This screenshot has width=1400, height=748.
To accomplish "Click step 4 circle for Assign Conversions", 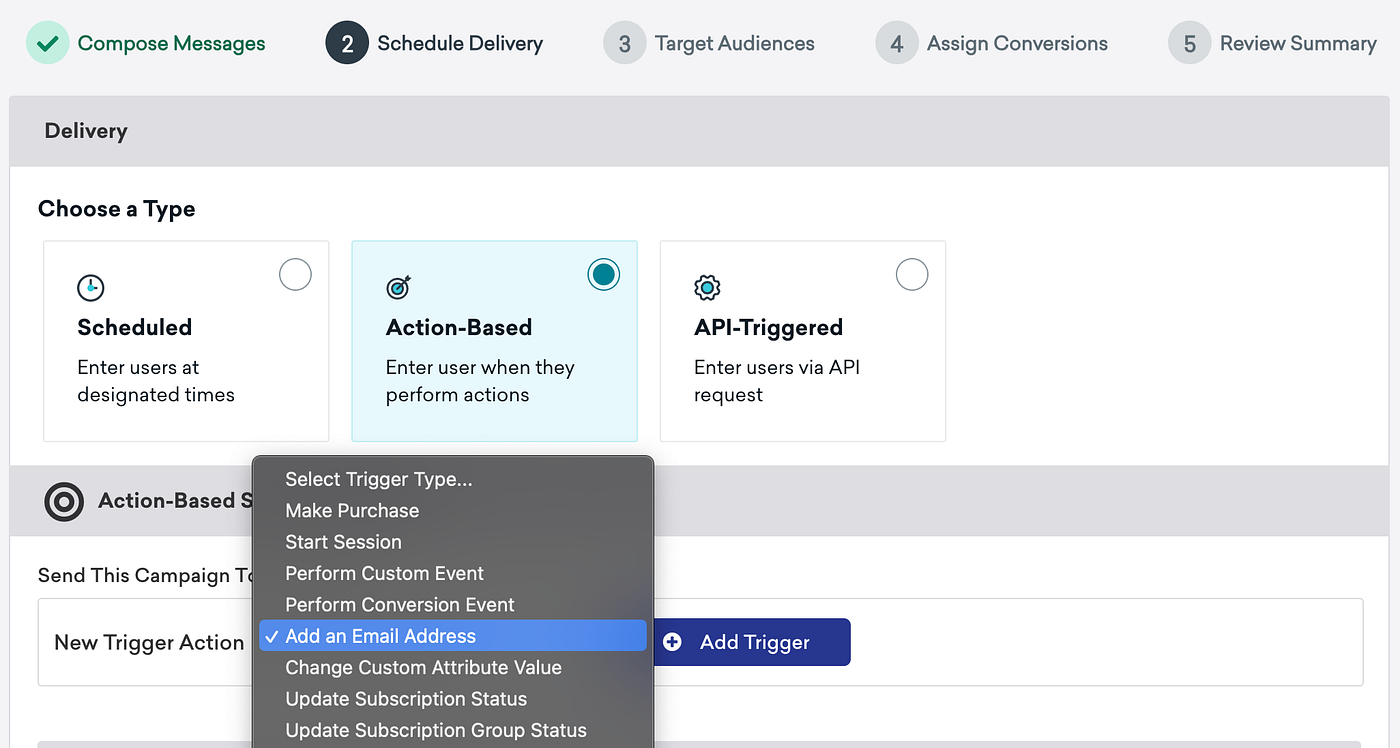I will click(x=897, y=44).
